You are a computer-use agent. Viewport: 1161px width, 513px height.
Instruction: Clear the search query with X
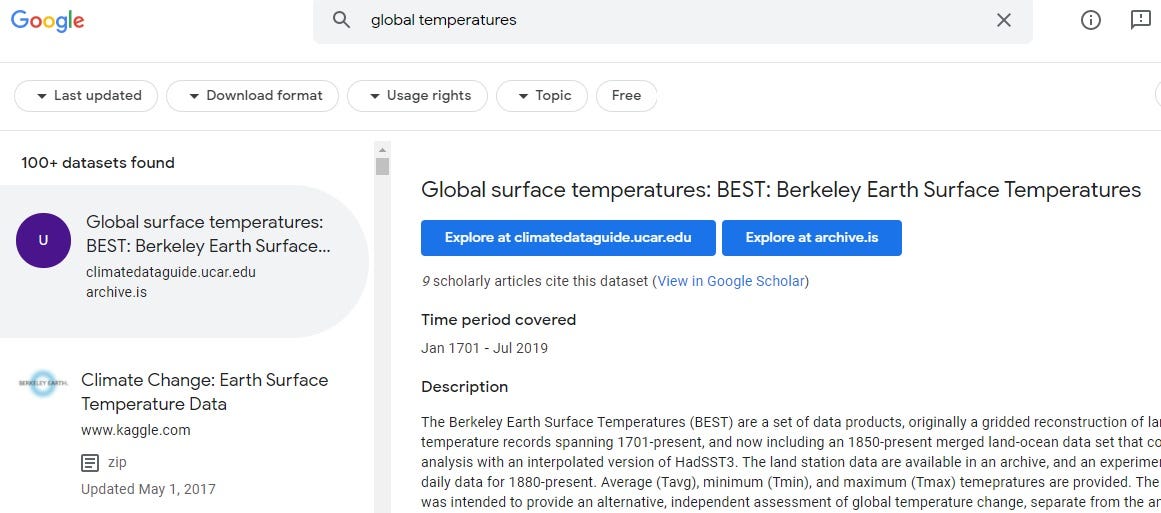click(x=1004, y=20)
